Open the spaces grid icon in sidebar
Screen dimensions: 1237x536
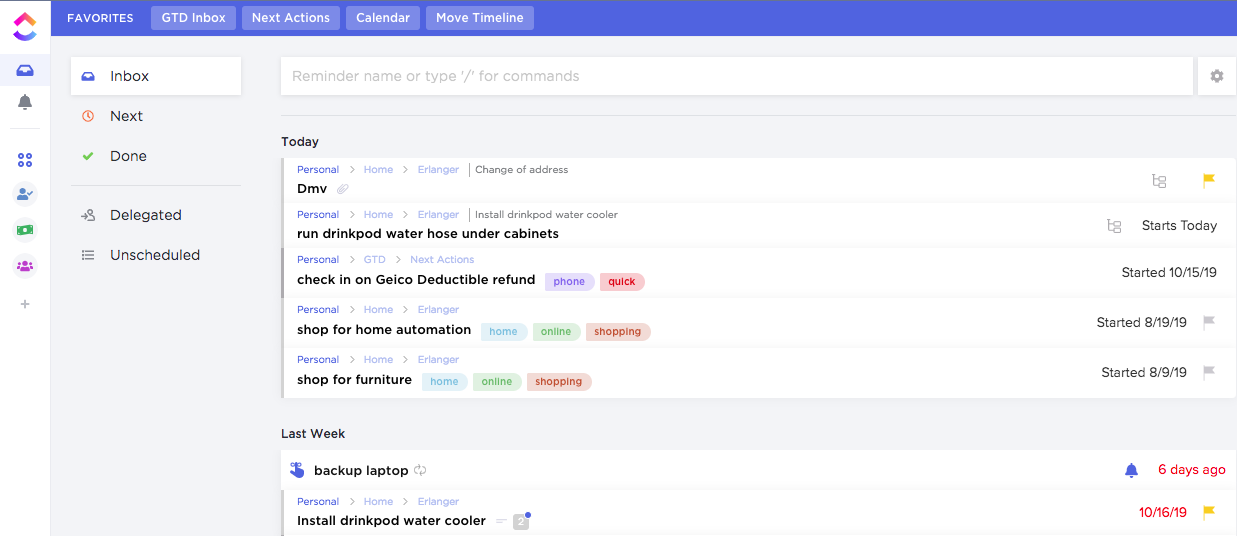(25, 160)
